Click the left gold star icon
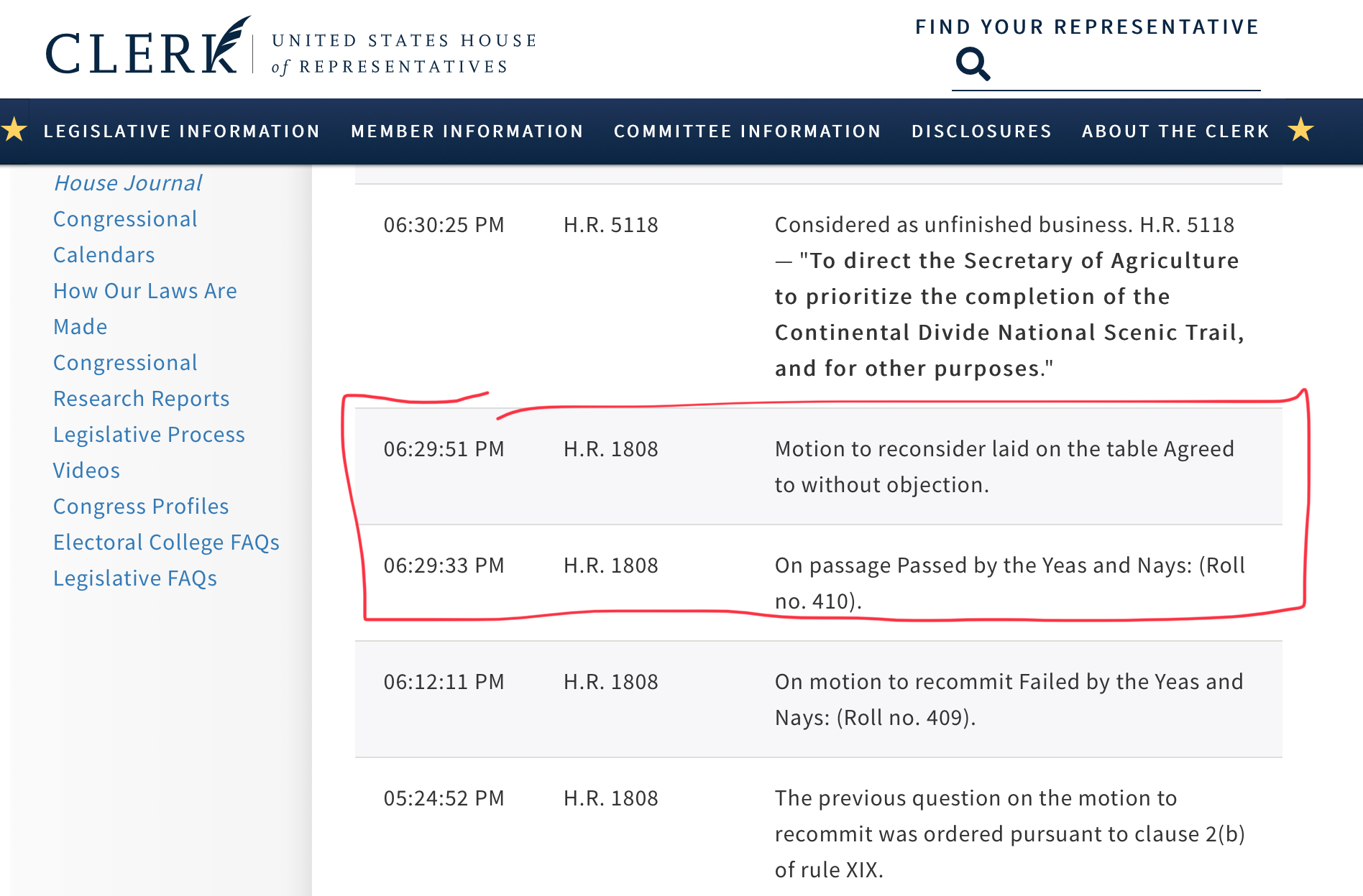Viewport: 1363px width, 896px height. [14, 131]
